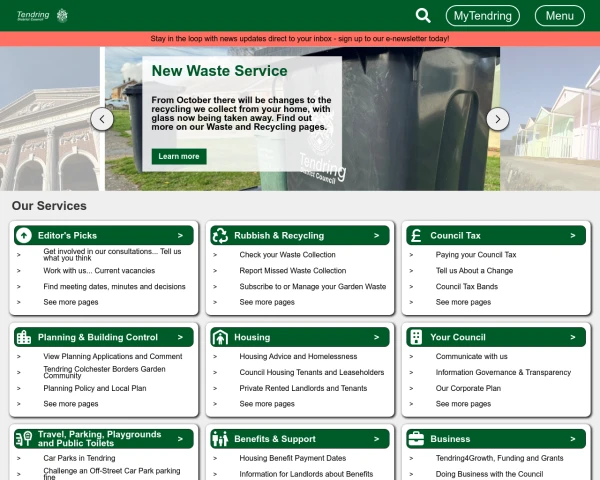Click the e-newsletter sign up banner

click(x=300, y=39)
